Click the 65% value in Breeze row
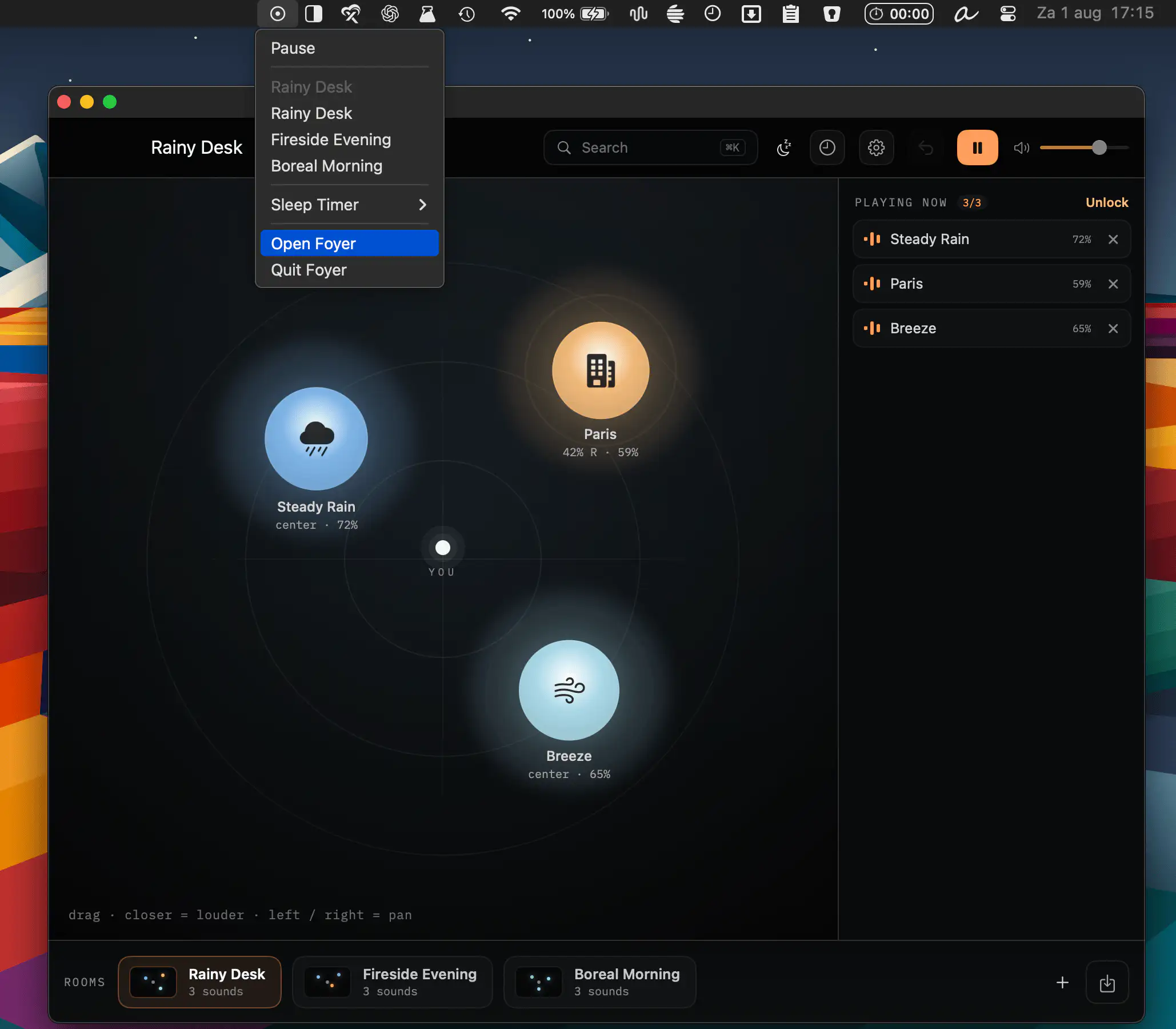 1081,329
